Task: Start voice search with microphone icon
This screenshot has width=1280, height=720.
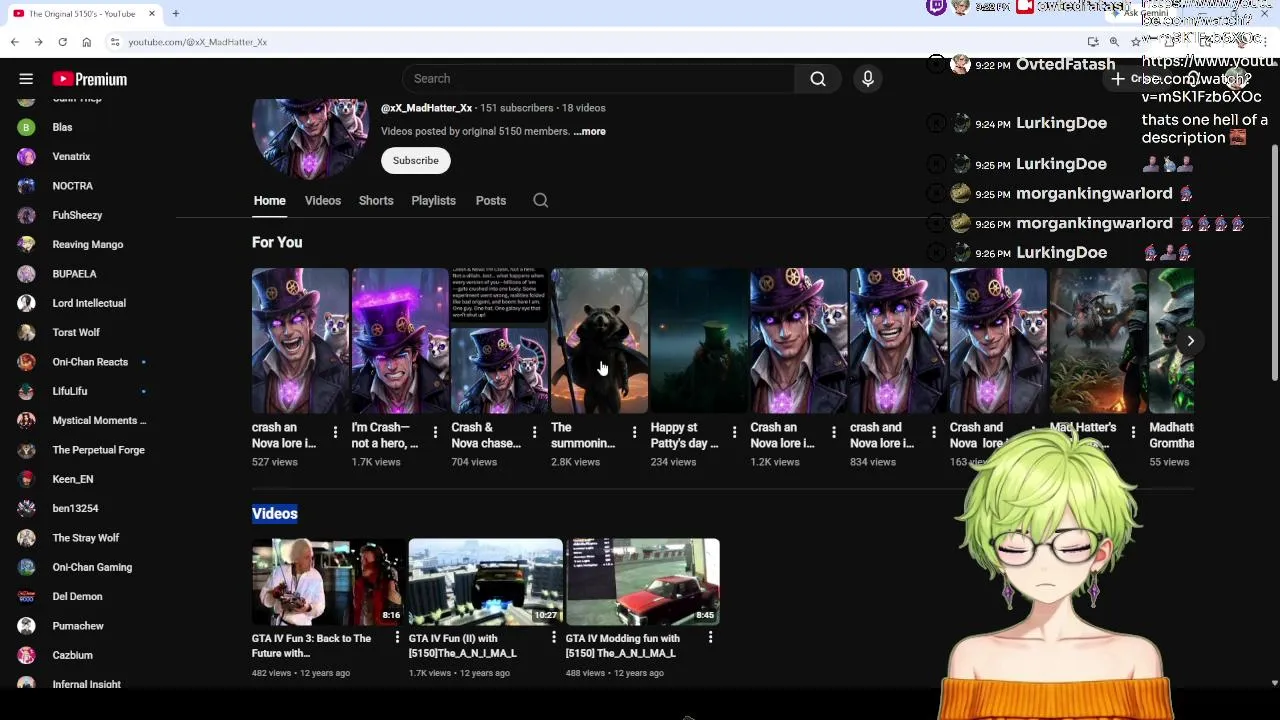Action: pos(867,79)
